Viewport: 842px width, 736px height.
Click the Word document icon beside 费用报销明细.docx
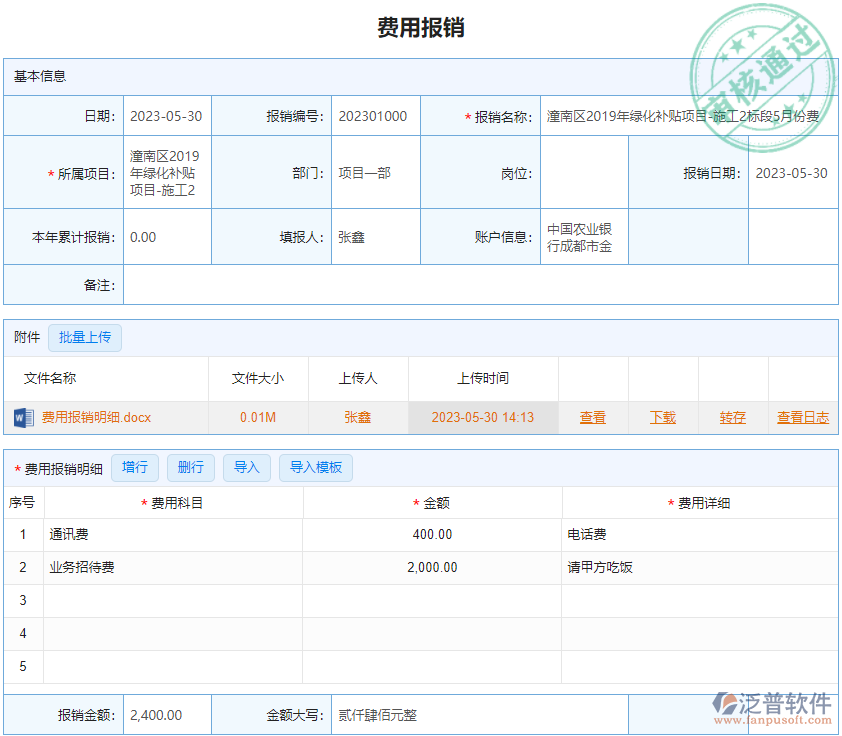pyautogui.click(x=23, y=417)
